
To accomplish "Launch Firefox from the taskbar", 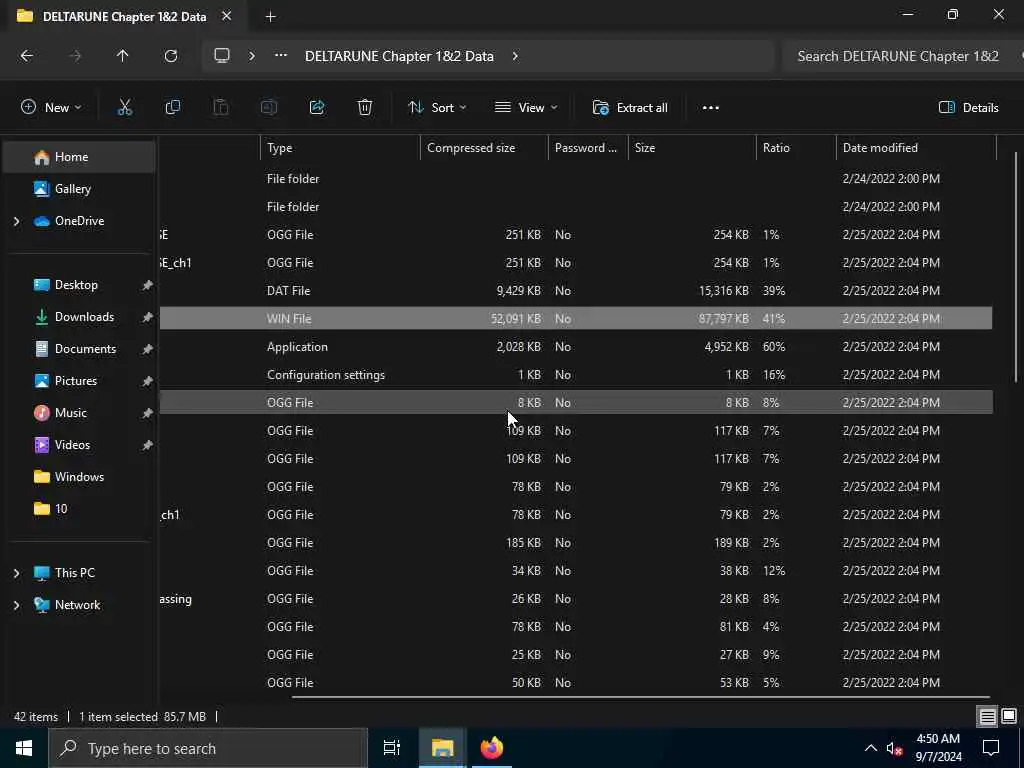I will click(x=492, y=748).
